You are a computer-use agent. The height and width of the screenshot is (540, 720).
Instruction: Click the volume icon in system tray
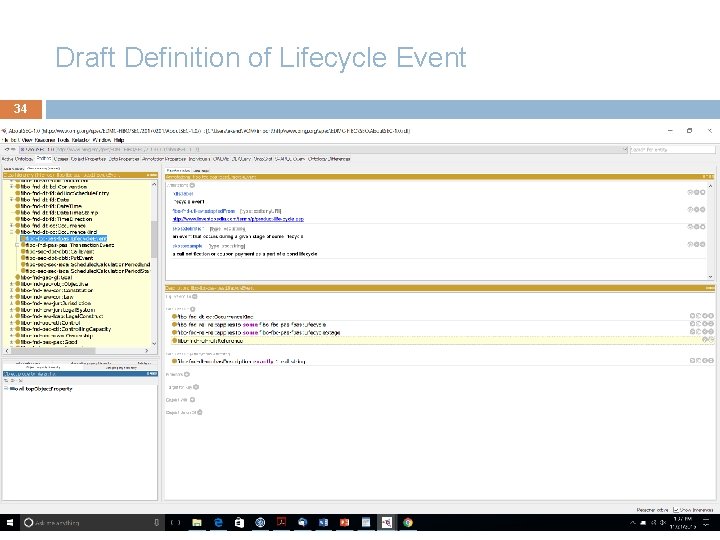click(x=663, y=523)
